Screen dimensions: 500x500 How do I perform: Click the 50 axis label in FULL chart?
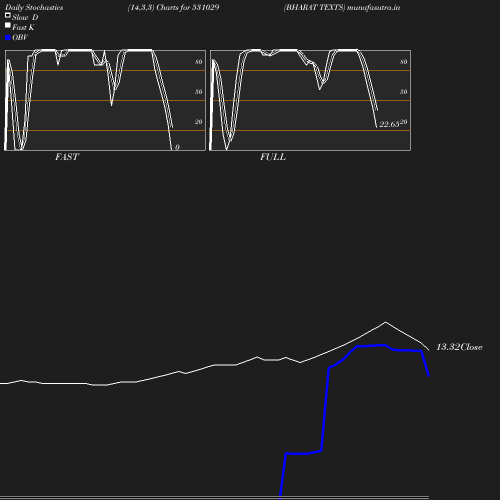click(404, 92)
